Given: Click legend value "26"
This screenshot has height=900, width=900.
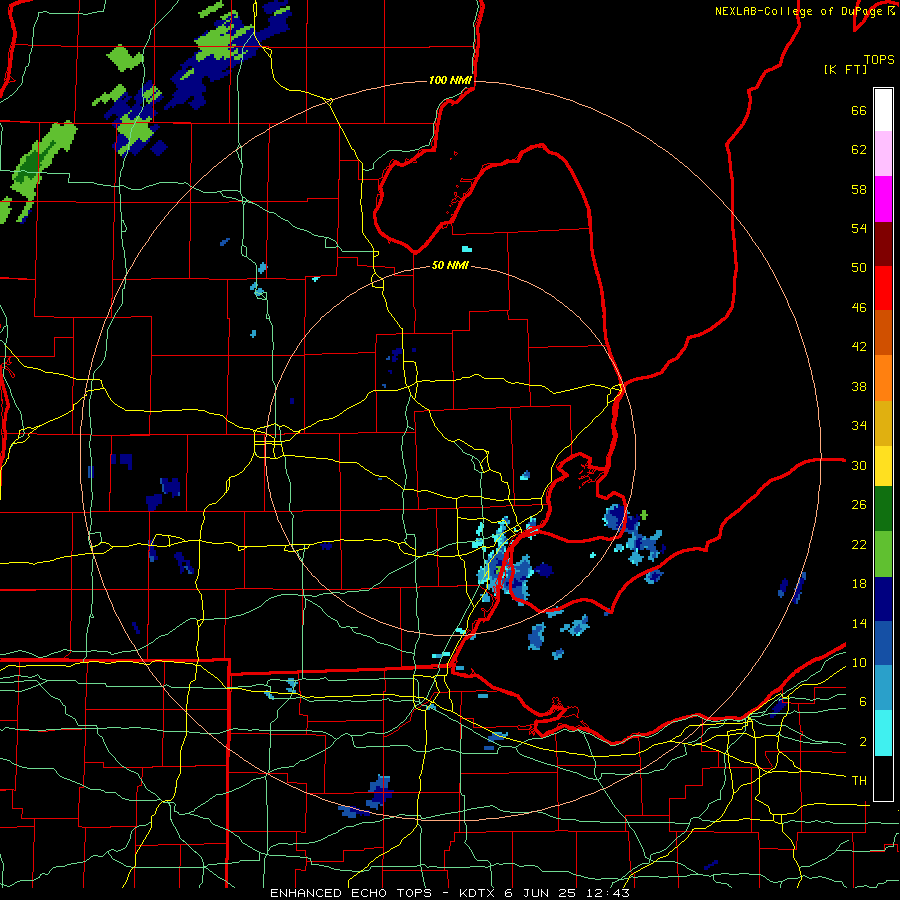Looking at the screenshot, I should click(x=859, y=505).
